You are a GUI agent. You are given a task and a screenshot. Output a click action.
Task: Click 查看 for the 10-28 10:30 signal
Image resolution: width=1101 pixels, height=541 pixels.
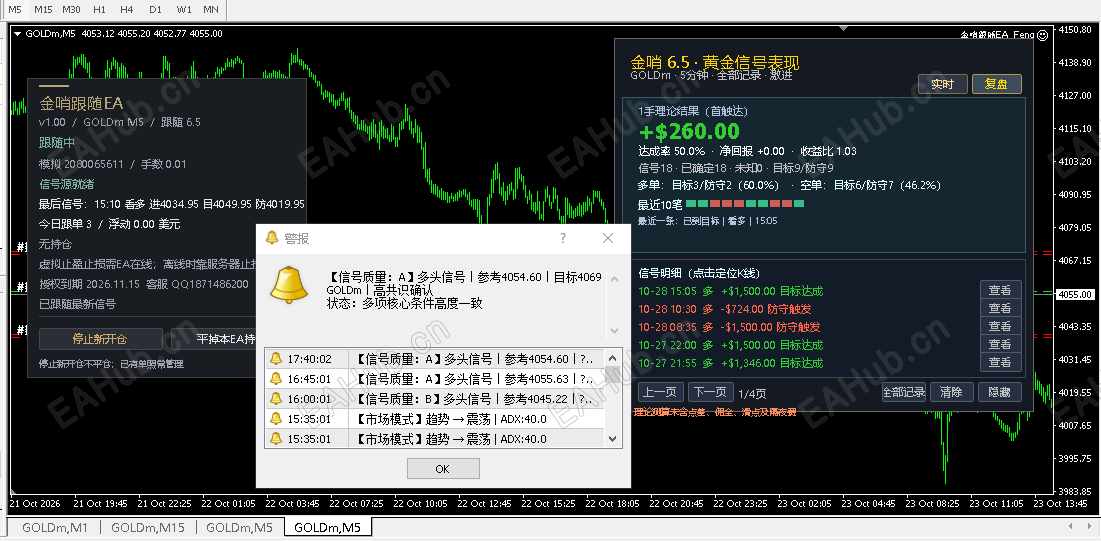(1000, 308)
